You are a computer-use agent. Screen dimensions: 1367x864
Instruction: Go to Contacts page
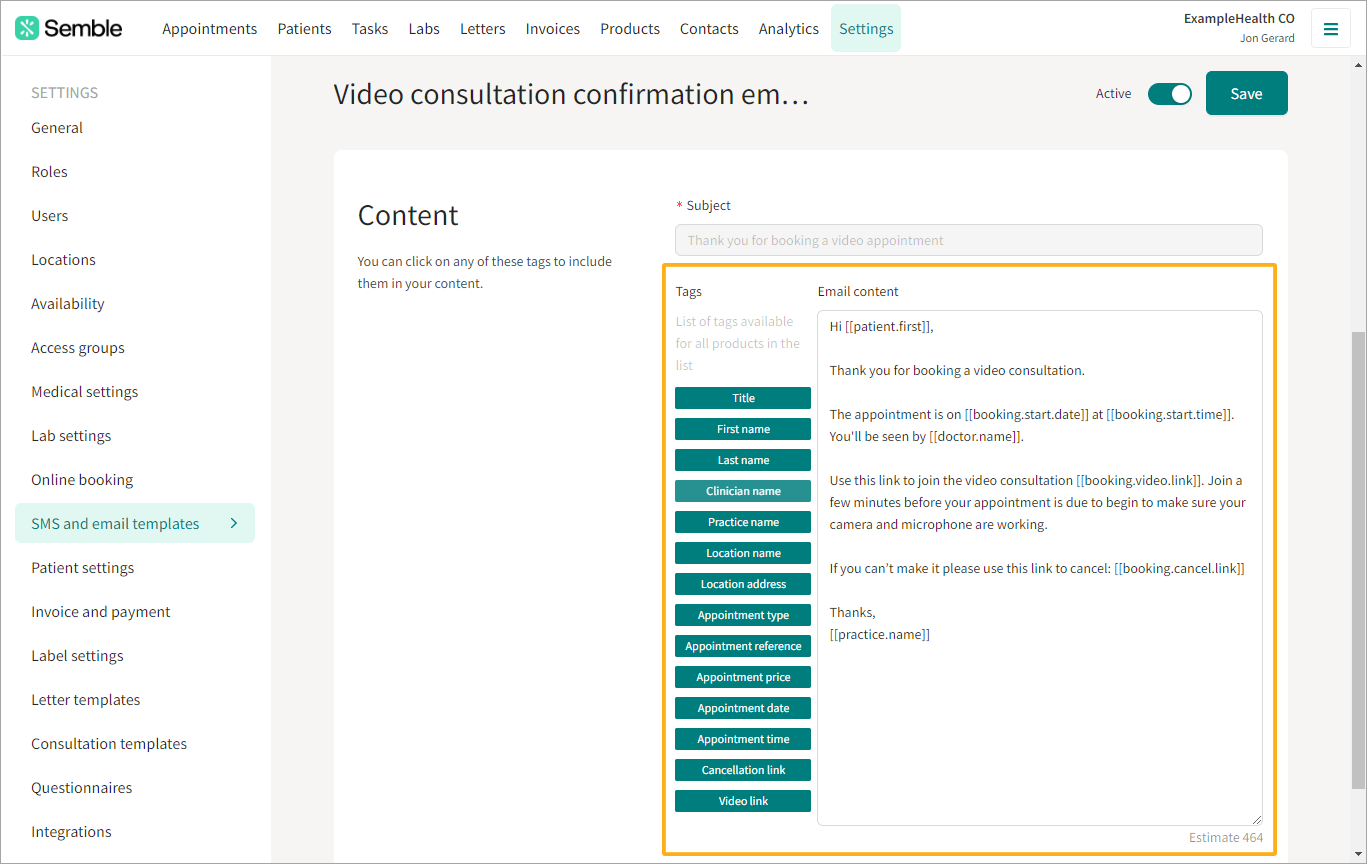pos(709,28)
